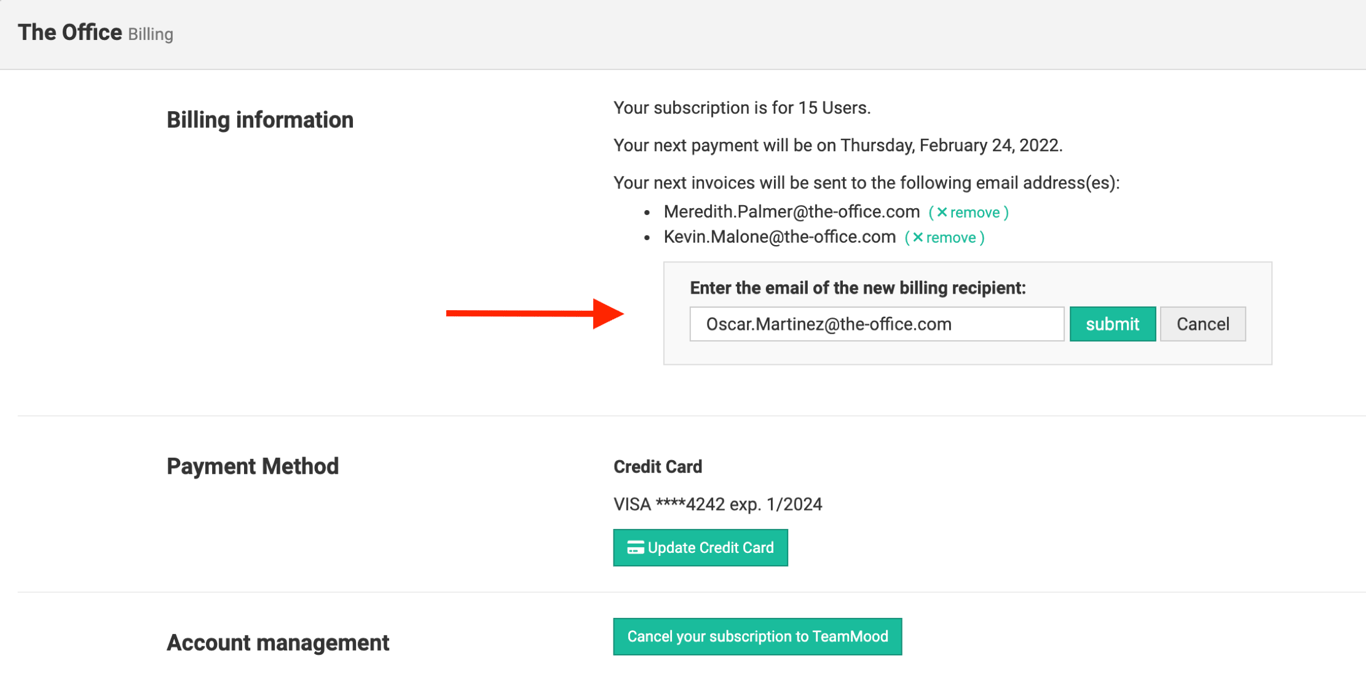Click the 'Enter the email' prompt label
The height and width of the screenshot is (688, 1366).
(x=857, y=288)
